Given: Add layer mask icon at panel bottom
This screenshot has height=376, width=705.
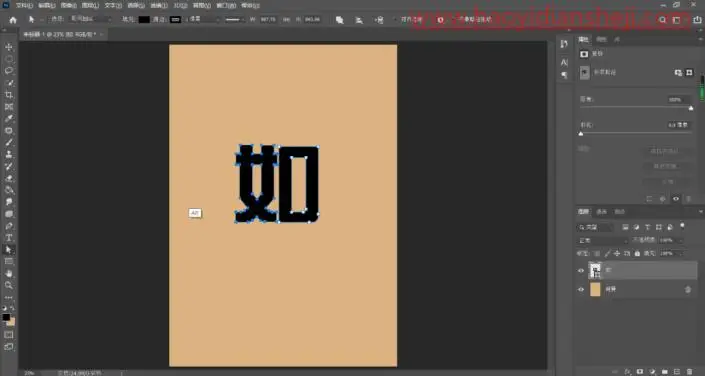Looking at the screenshot, I should (640, 372).
